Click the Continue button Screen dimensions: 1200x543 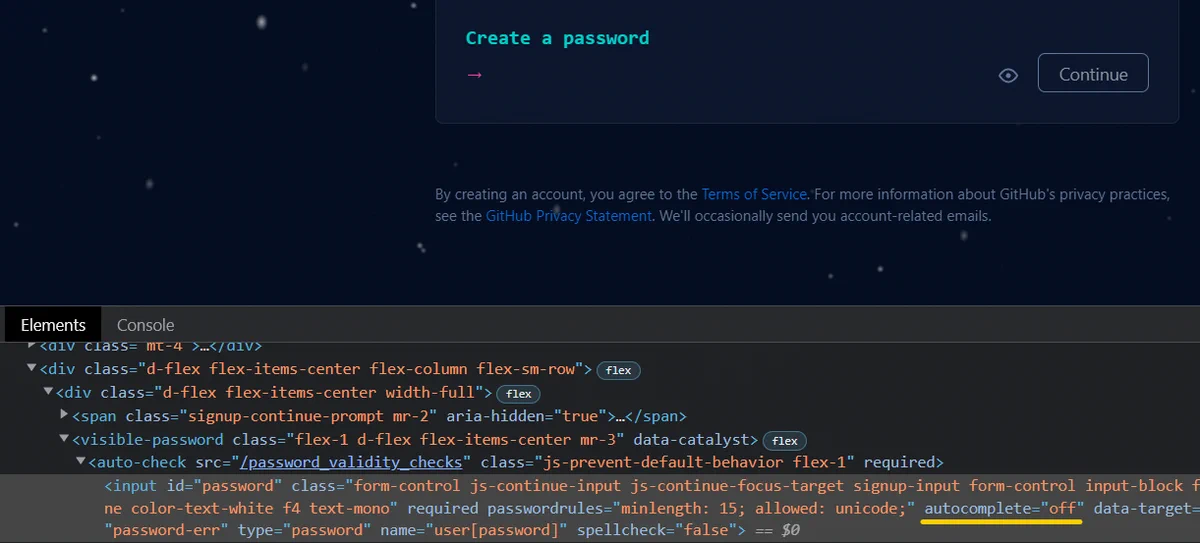pyautogui.click(x=1093, y=74)
